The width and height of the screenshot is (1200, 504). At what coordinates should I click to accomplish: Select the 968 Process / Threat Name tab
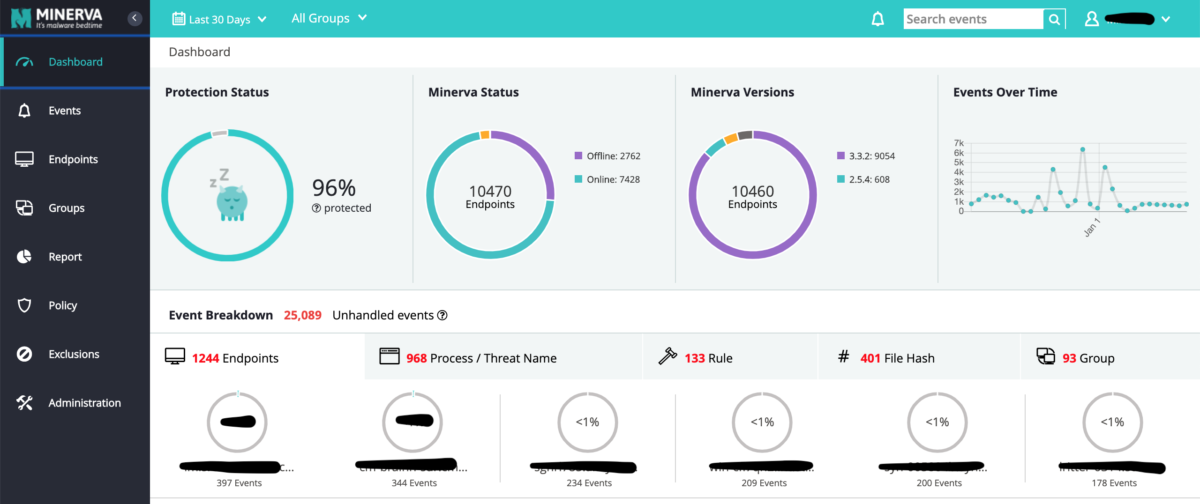503,357
